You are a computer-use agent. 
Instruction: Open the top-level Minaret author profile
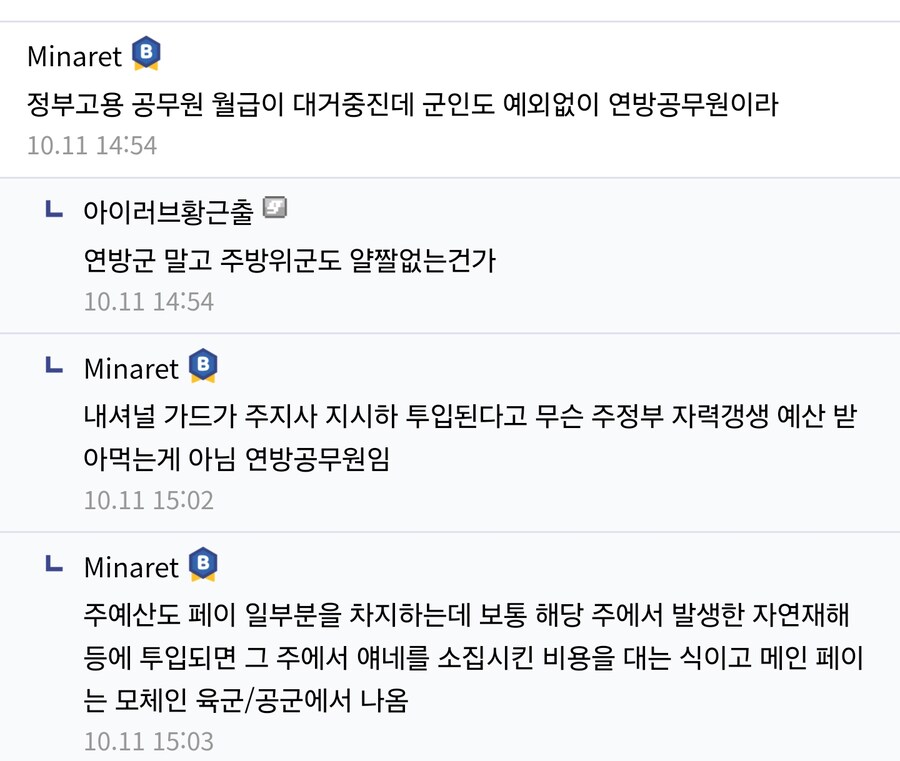pyautogui.click(x=74, y=56)
